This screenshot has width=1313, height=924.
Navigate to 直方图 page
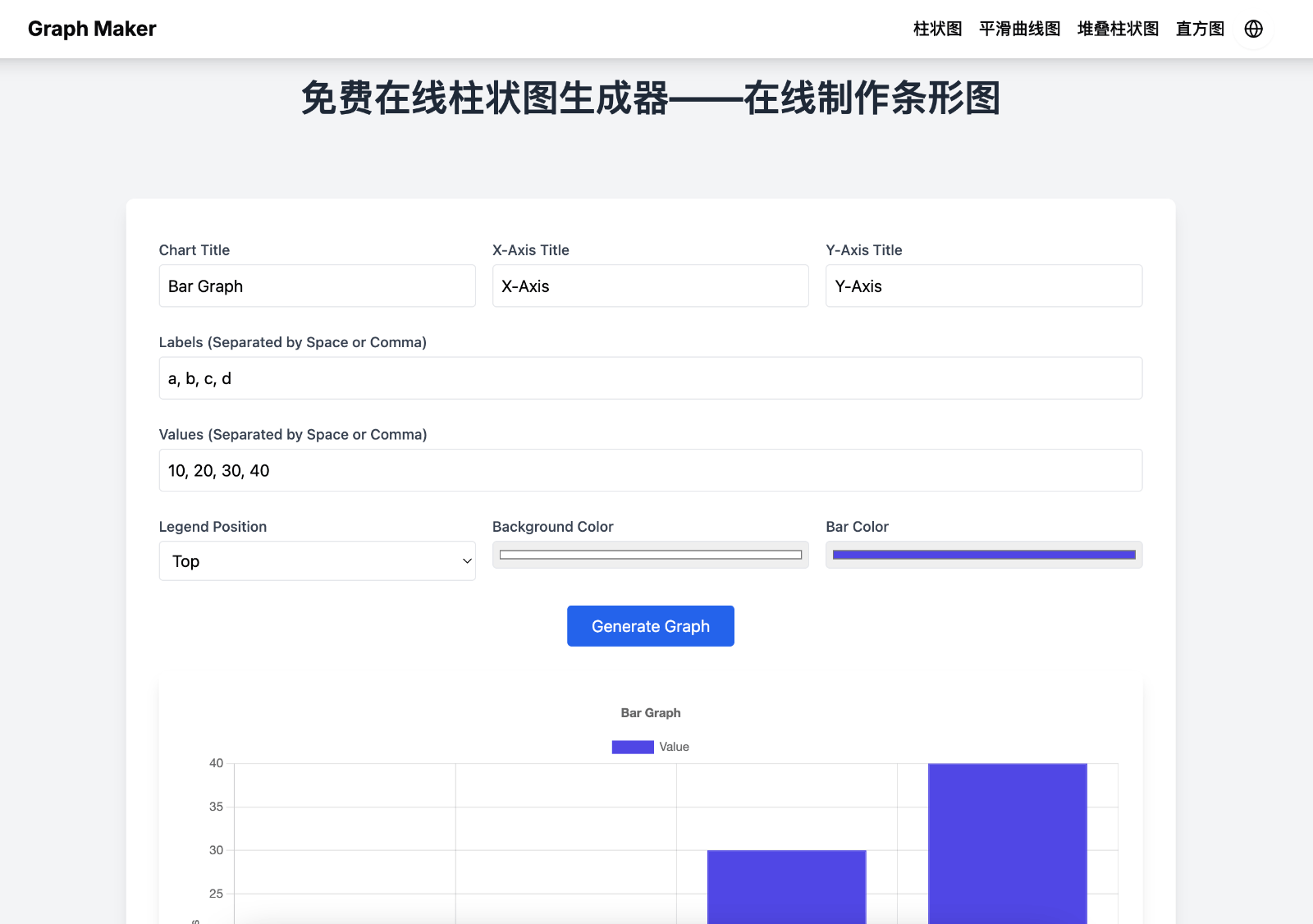1200,29
